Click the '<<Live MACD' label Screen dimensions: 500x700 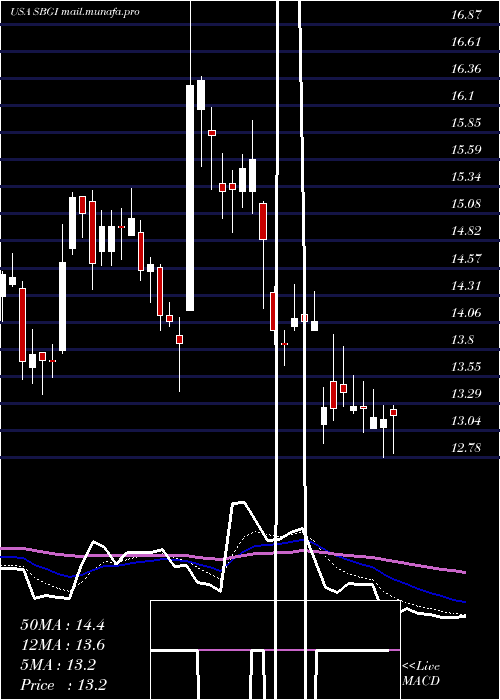coord(421,674)
